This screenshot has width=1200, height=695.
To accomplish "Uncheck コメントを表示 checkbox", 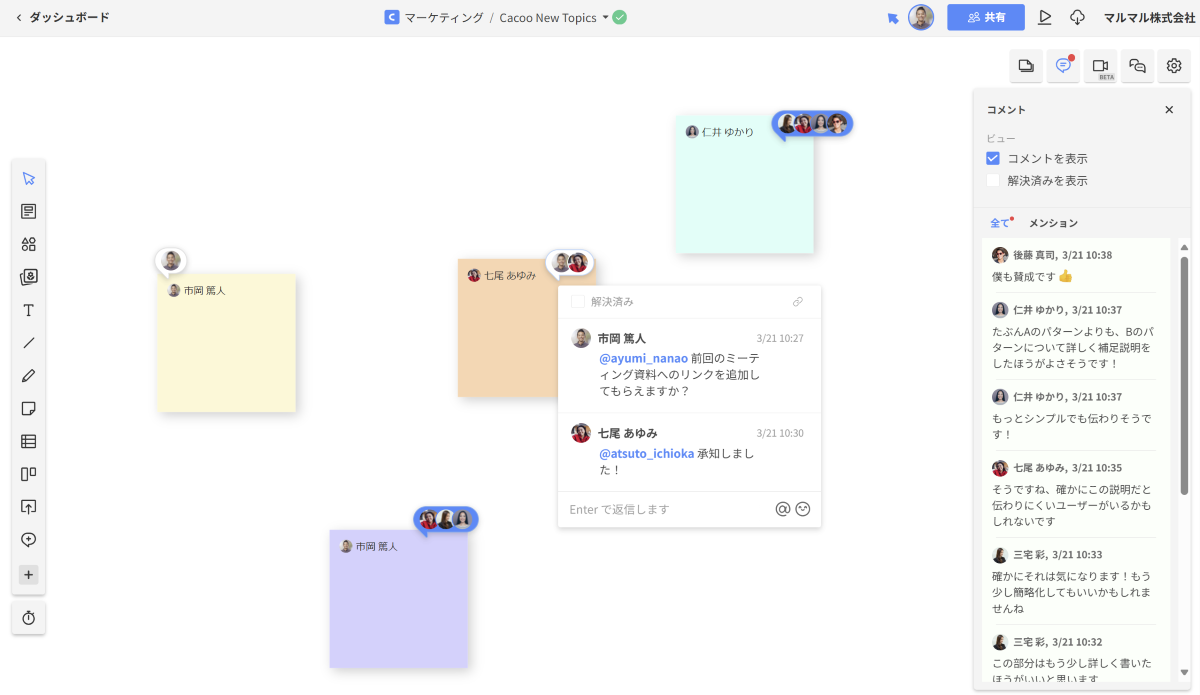I will 993,158.
